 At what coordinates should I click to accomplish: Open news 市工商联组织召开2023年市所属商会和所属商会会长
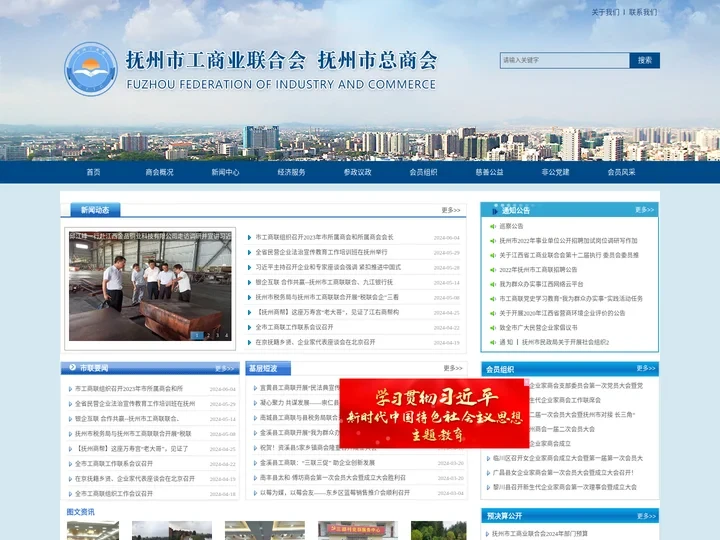pos(324,237)
